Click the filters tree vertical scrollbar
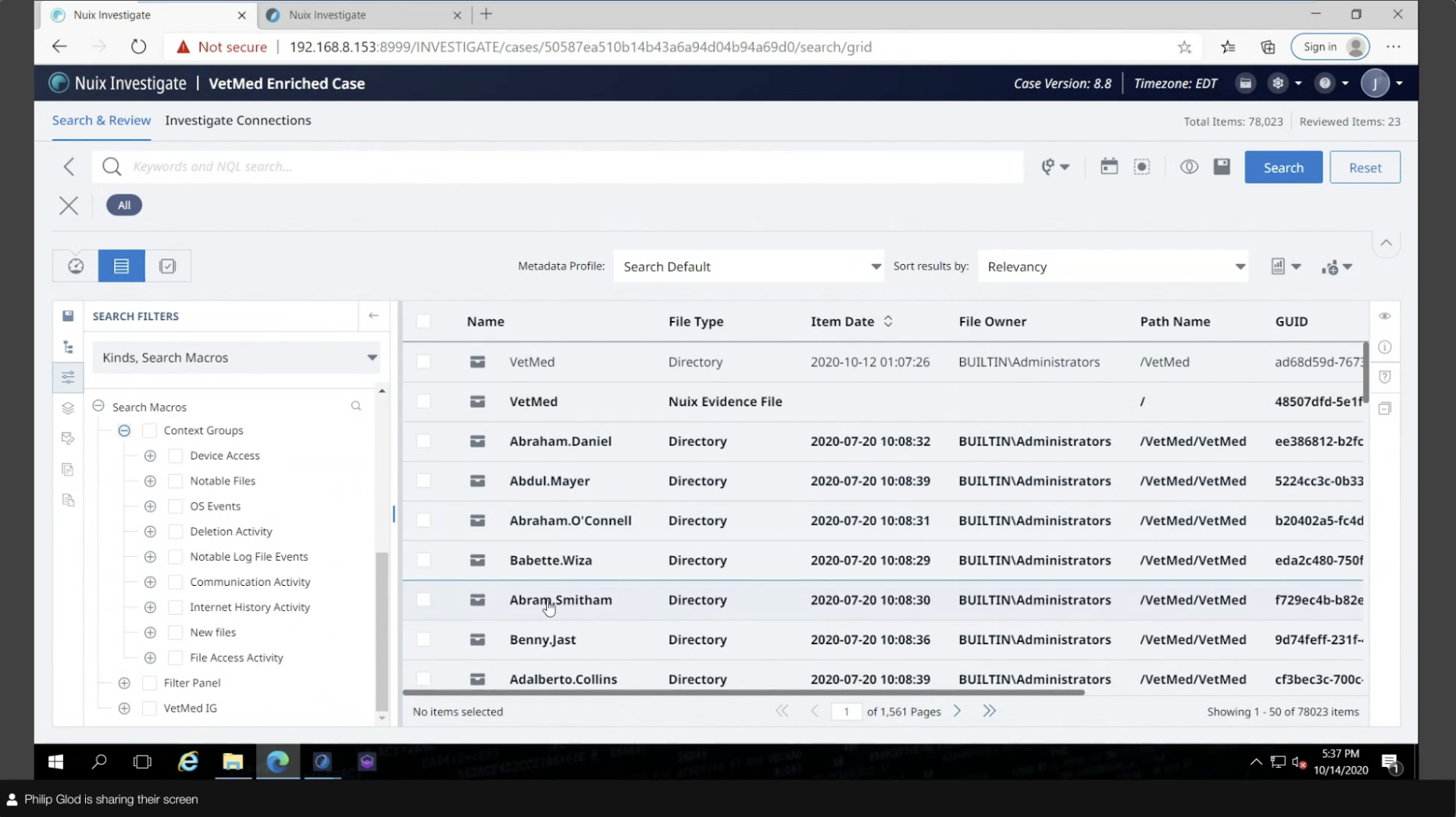 pyautogui.click(x=382, y=631)
